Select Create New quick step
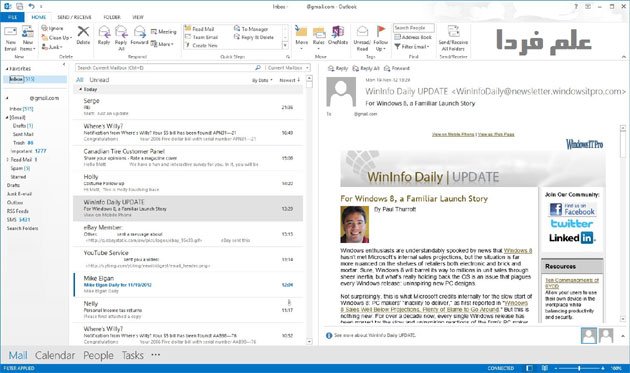The image size is (630, 373). point(201,45)
